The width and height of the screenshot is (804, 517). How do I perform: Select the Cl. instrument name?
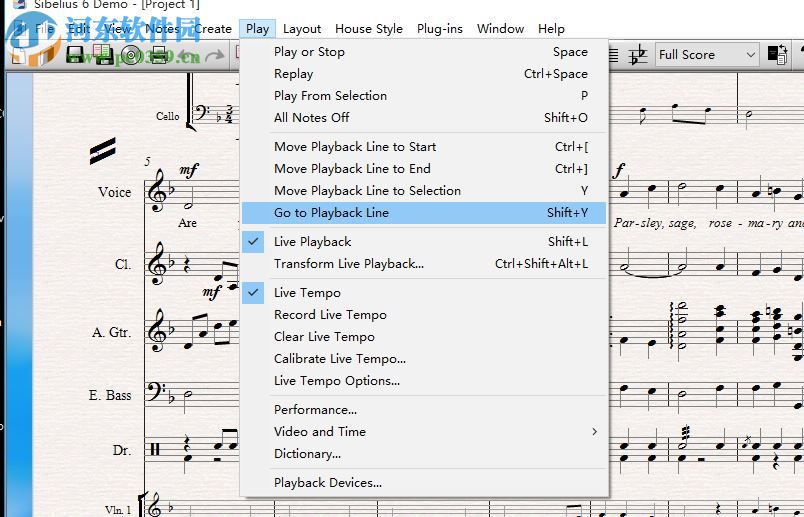(x=123, y=265)
